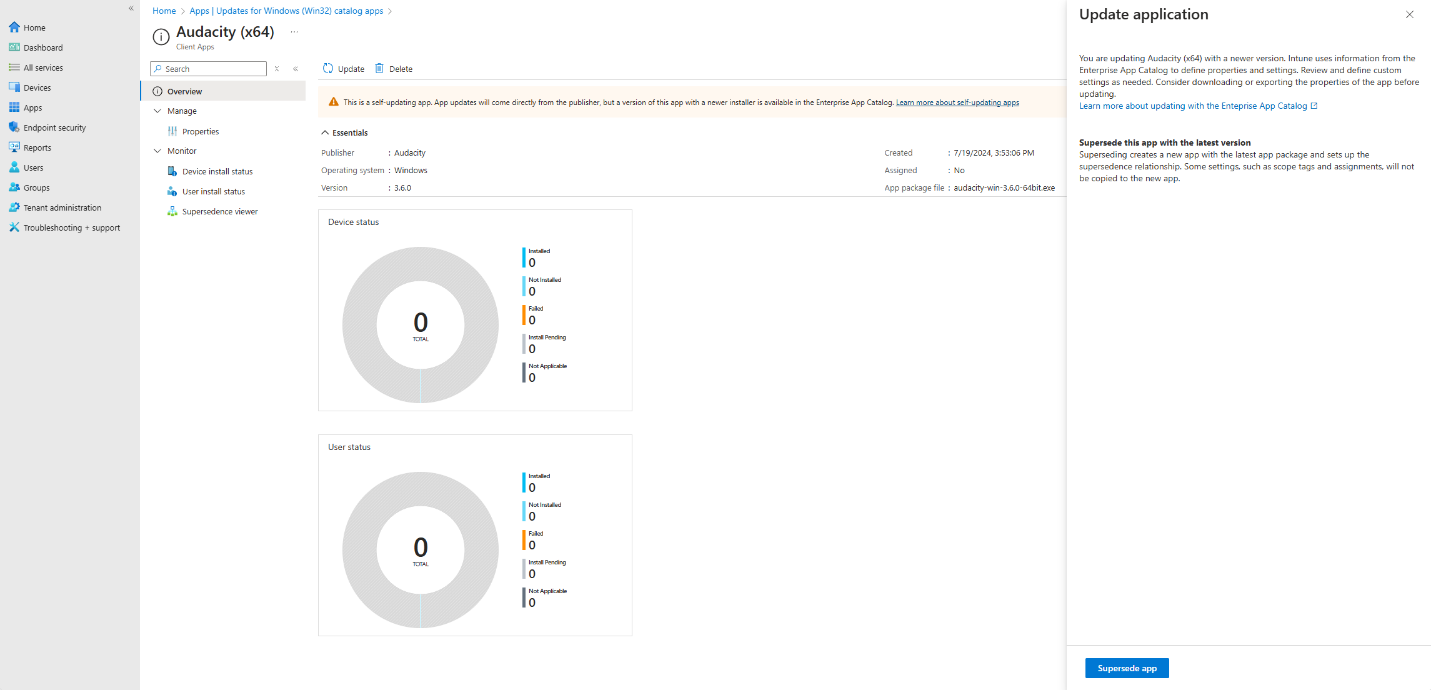Close the Update application panel
1431x690 pixels.
coord(1410,15)
